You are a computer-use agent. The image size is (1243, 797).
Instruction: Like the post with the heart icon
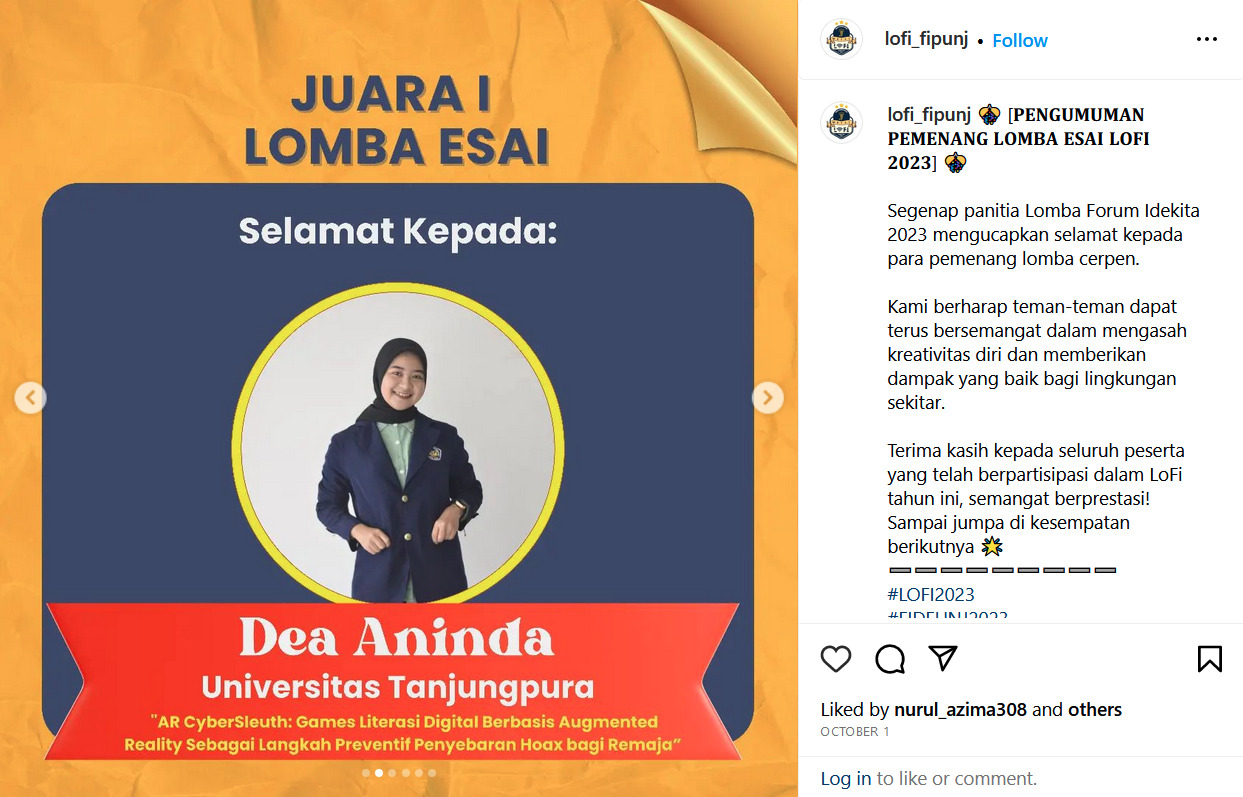point(836,658)
